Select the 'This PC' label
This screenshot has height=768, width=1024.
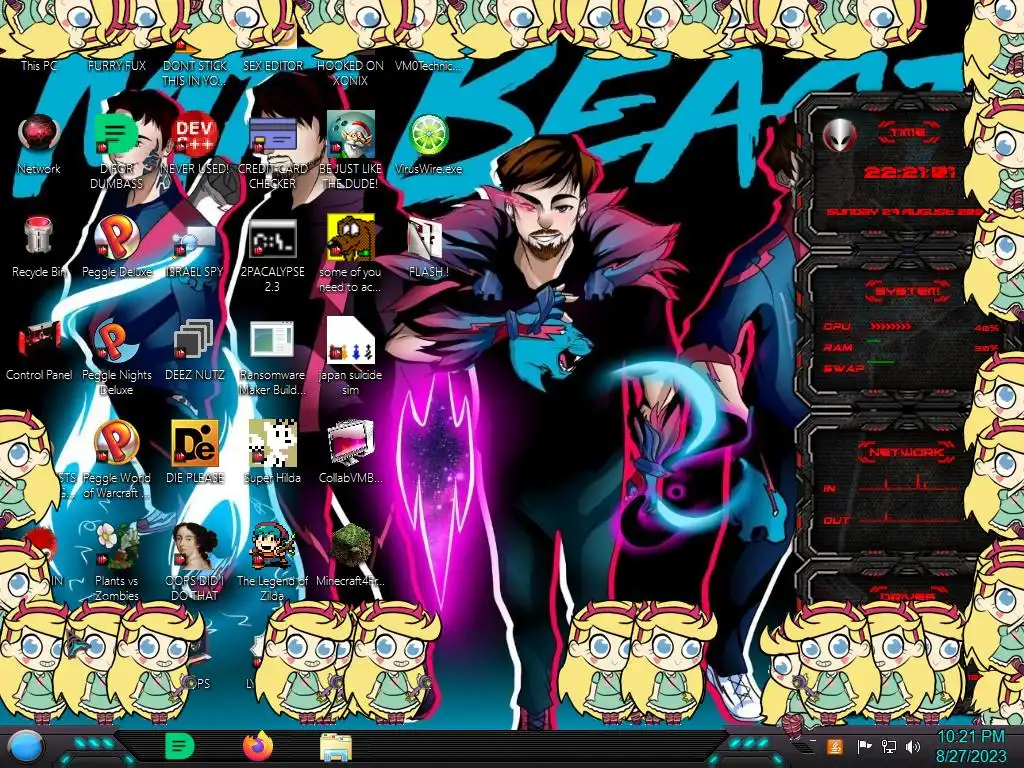(x=39, y=65)
